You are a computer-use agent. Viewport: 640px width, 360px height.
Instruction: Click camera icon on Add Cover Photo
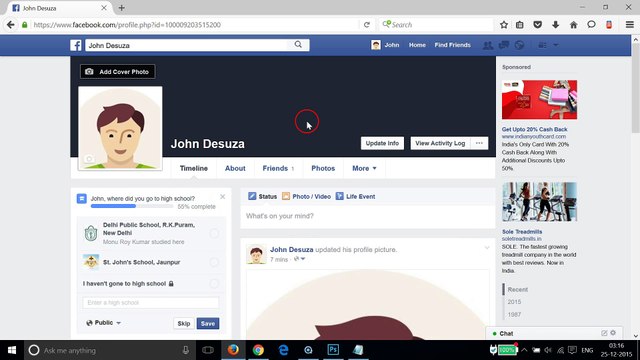[89, 72]
